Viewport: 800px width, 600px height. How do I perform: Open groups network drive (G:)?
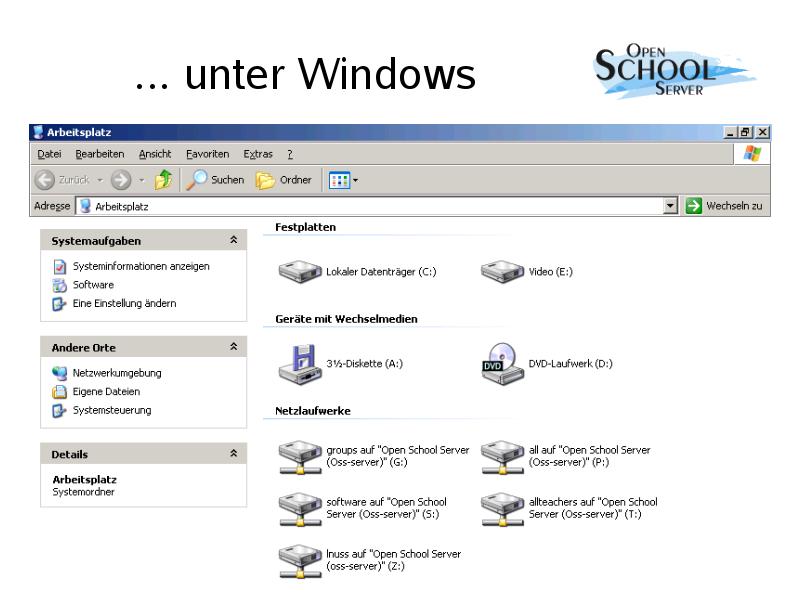click(300, 456)
